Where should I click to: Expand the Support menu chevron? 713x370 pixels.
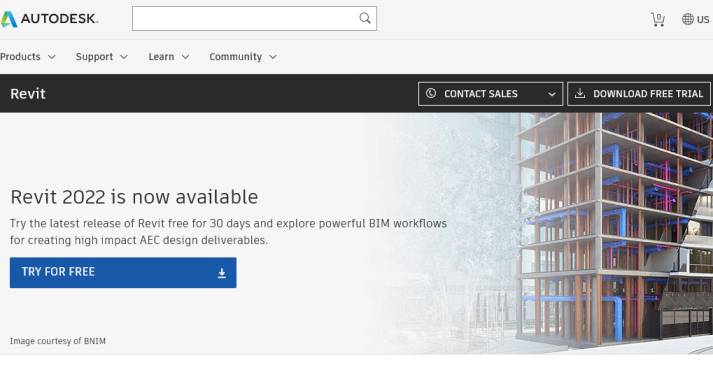click(x=124, y=57)
